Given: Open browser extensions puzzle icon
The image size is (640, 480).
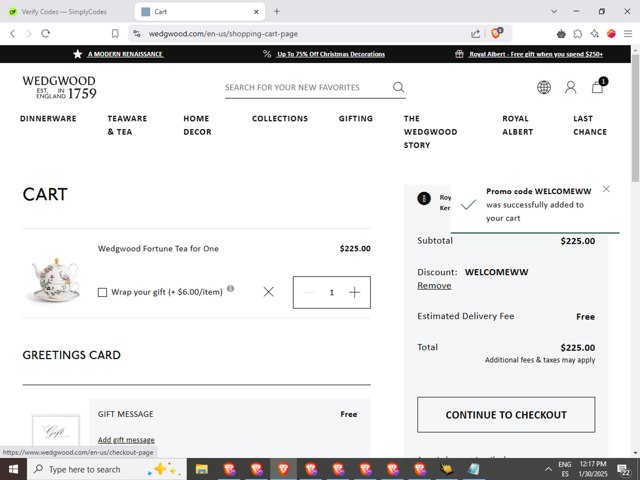Looking at the screenshot, I should pyautogui.click(x=578, y=34).
